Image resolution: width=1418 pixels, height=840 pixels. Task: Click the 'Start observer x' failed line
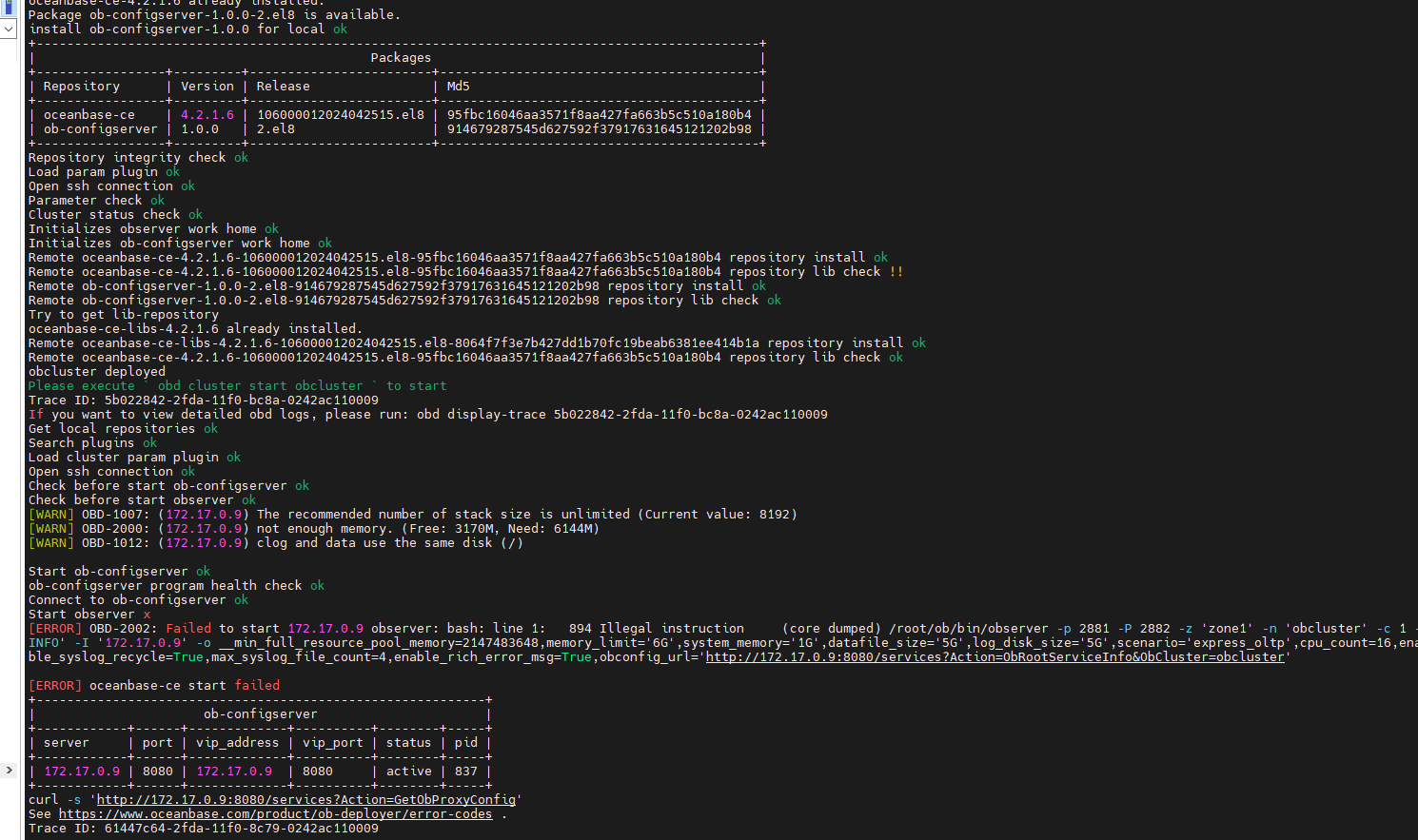point(89,615)
